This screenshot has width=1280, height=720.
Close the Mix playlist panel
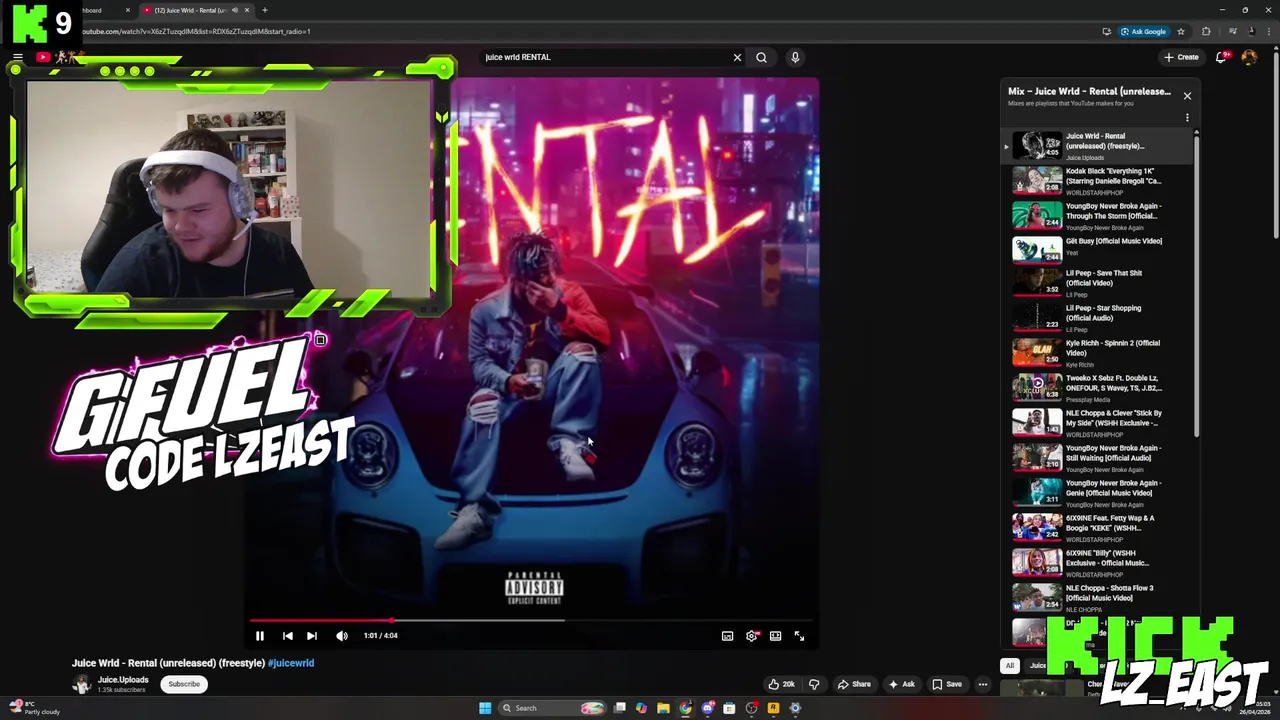click(1187, 96)
